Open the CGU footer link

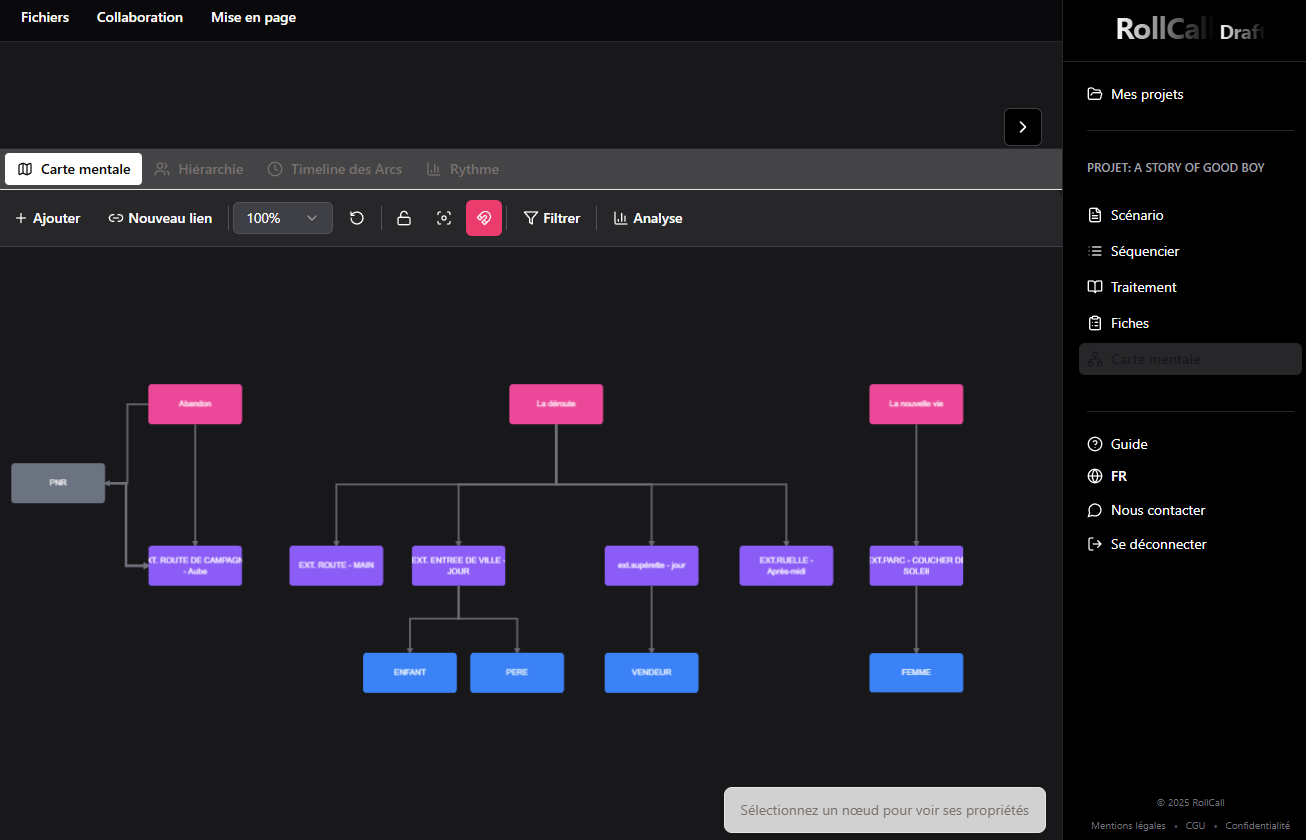pyautogui.click(x=1195, y=826)
